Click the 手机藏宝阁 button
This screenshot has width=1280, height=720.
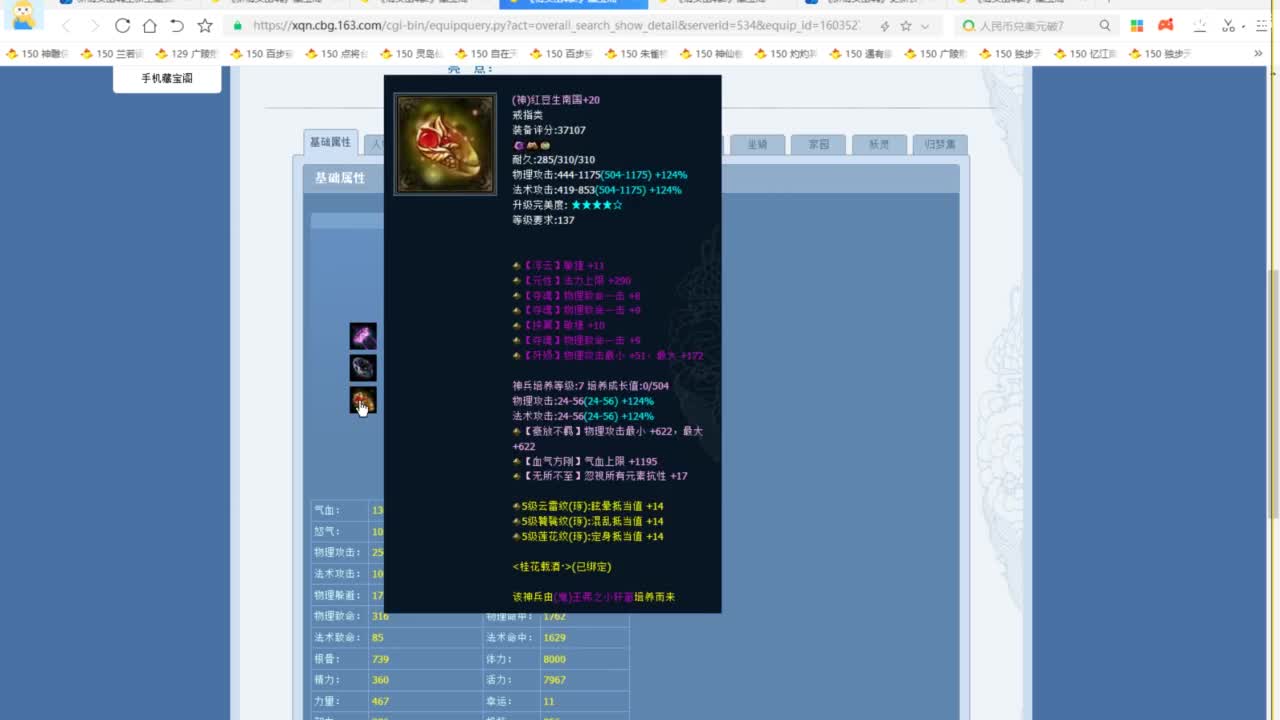(167, 78)
